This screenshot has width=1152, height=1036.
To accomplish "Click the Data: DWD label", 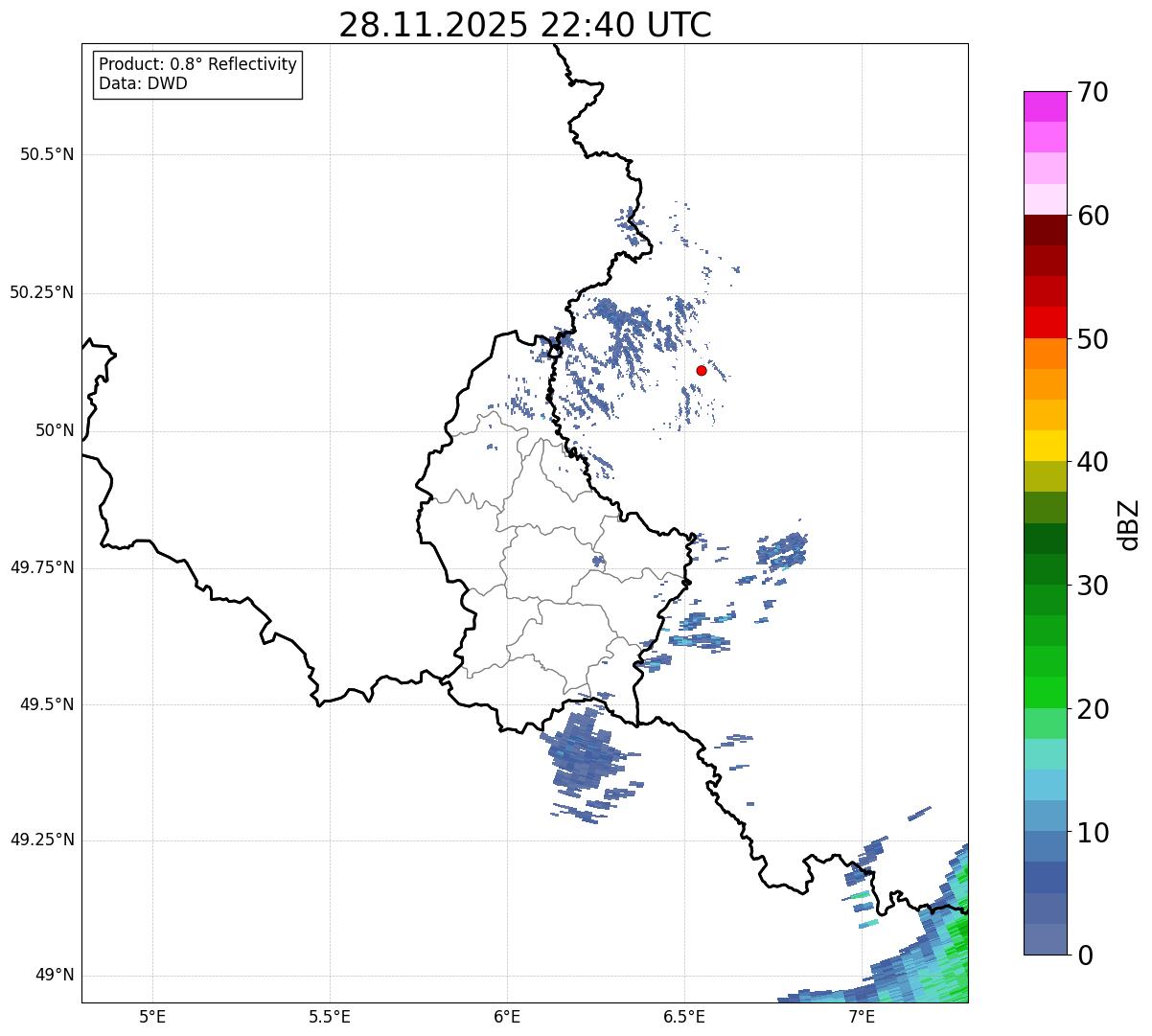I will 143,83.
